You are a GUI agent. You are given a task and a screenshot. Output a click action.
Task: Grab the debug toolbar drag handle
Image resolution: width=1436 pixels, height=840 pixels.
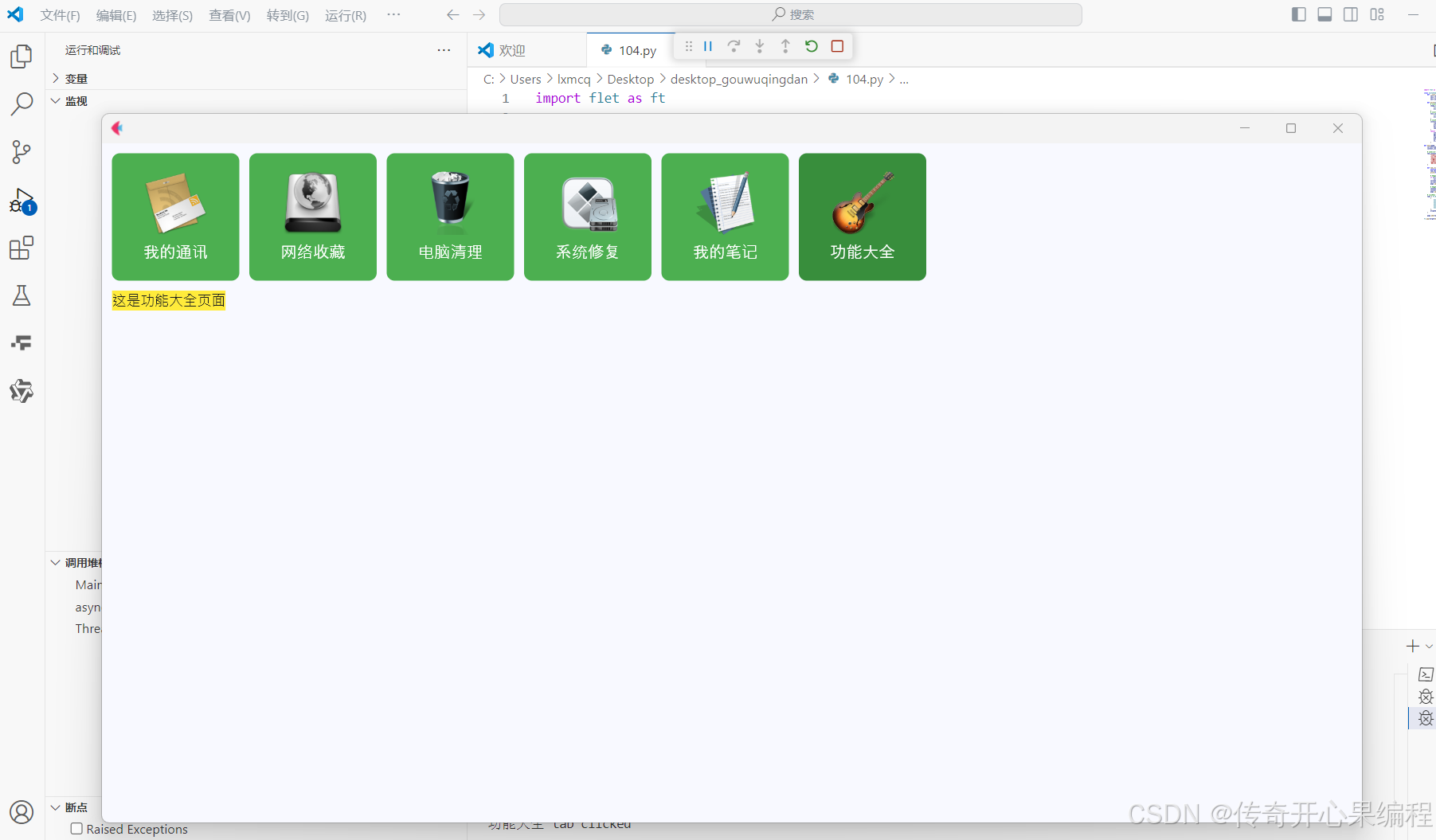pyautogui.click(x=689, y=46)
